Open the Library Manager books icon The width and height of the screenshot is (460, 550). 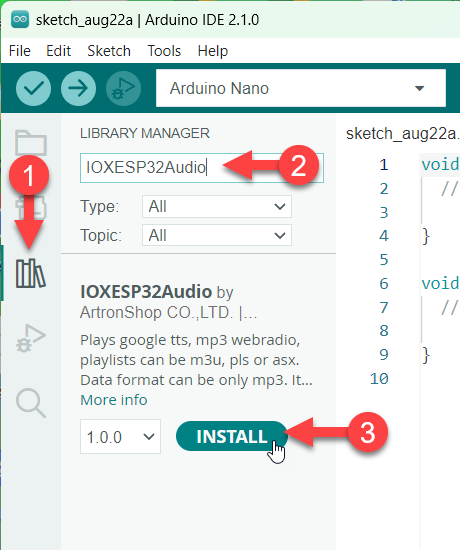coord(31,274)
